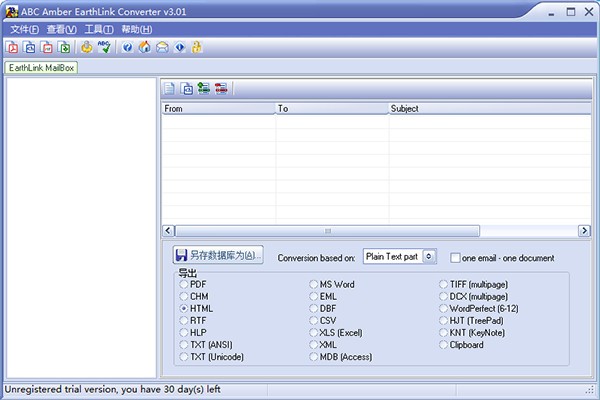This screenshot has height=400, width=600.
Task: Click the blue help question mark icon
Action: (x=127, y=47)
